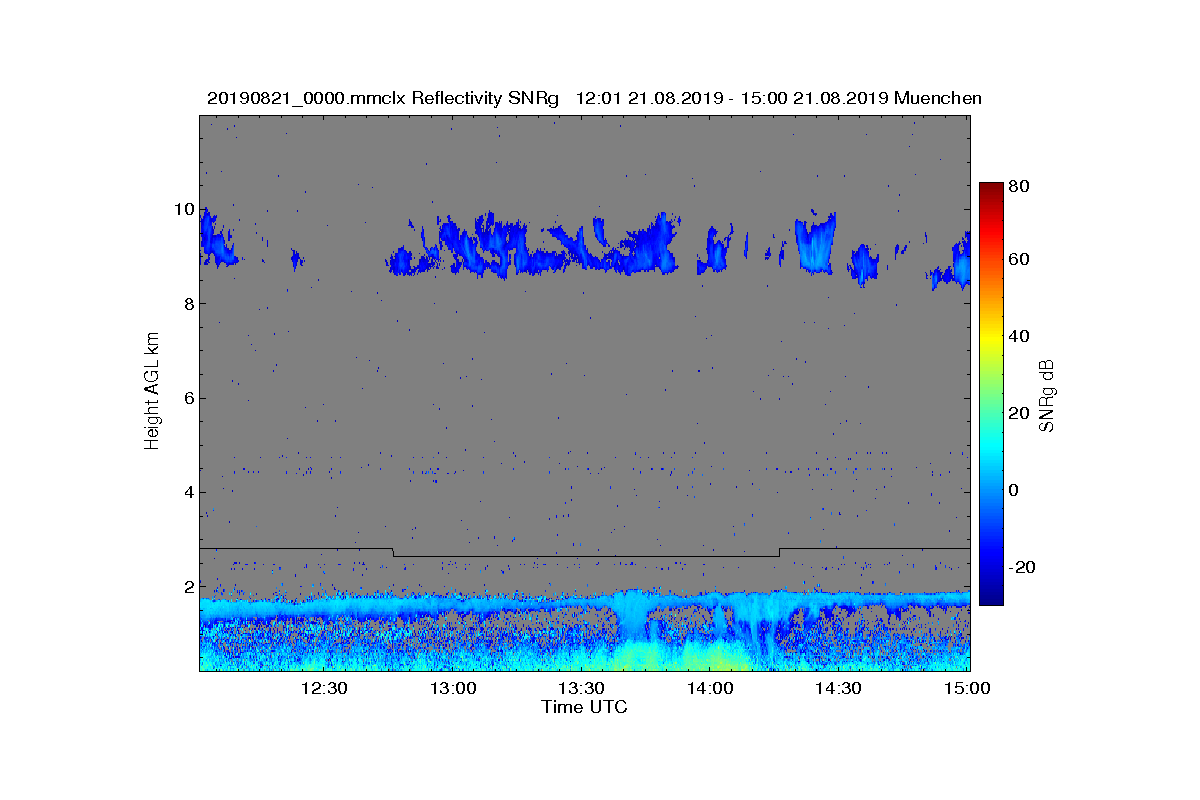Screen dimensions: 1200x800
Task: Click the dark blue bottom of colorbar
Action: click(x=991, y=596)
